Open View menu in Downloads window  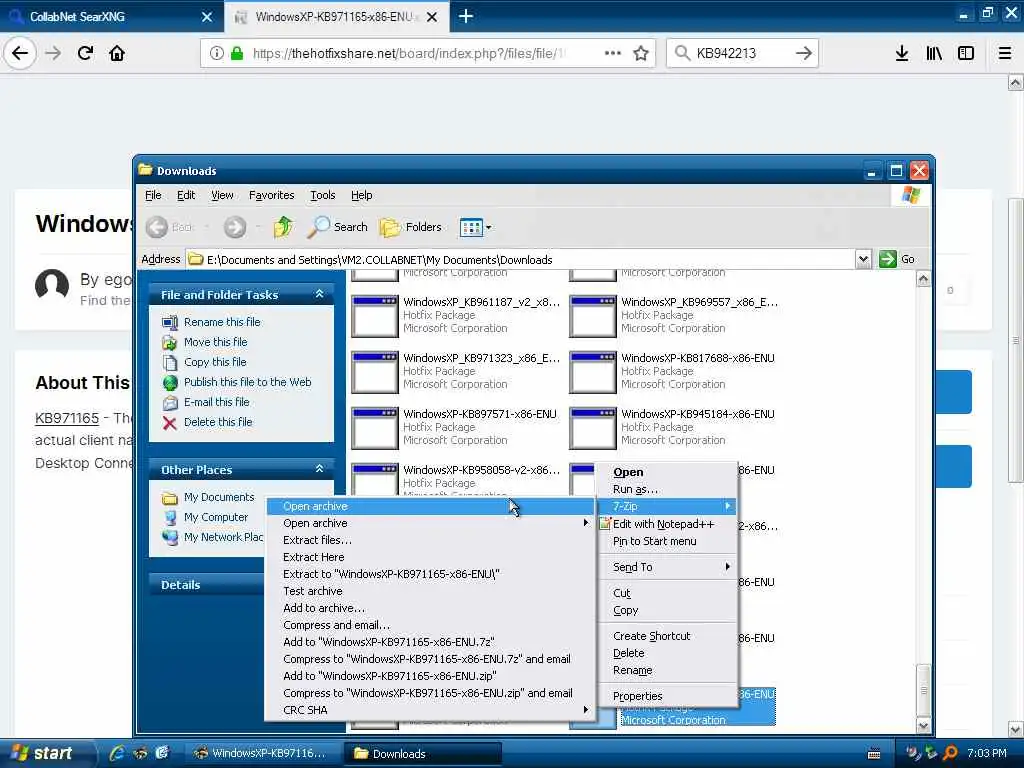tap(222, 195)
